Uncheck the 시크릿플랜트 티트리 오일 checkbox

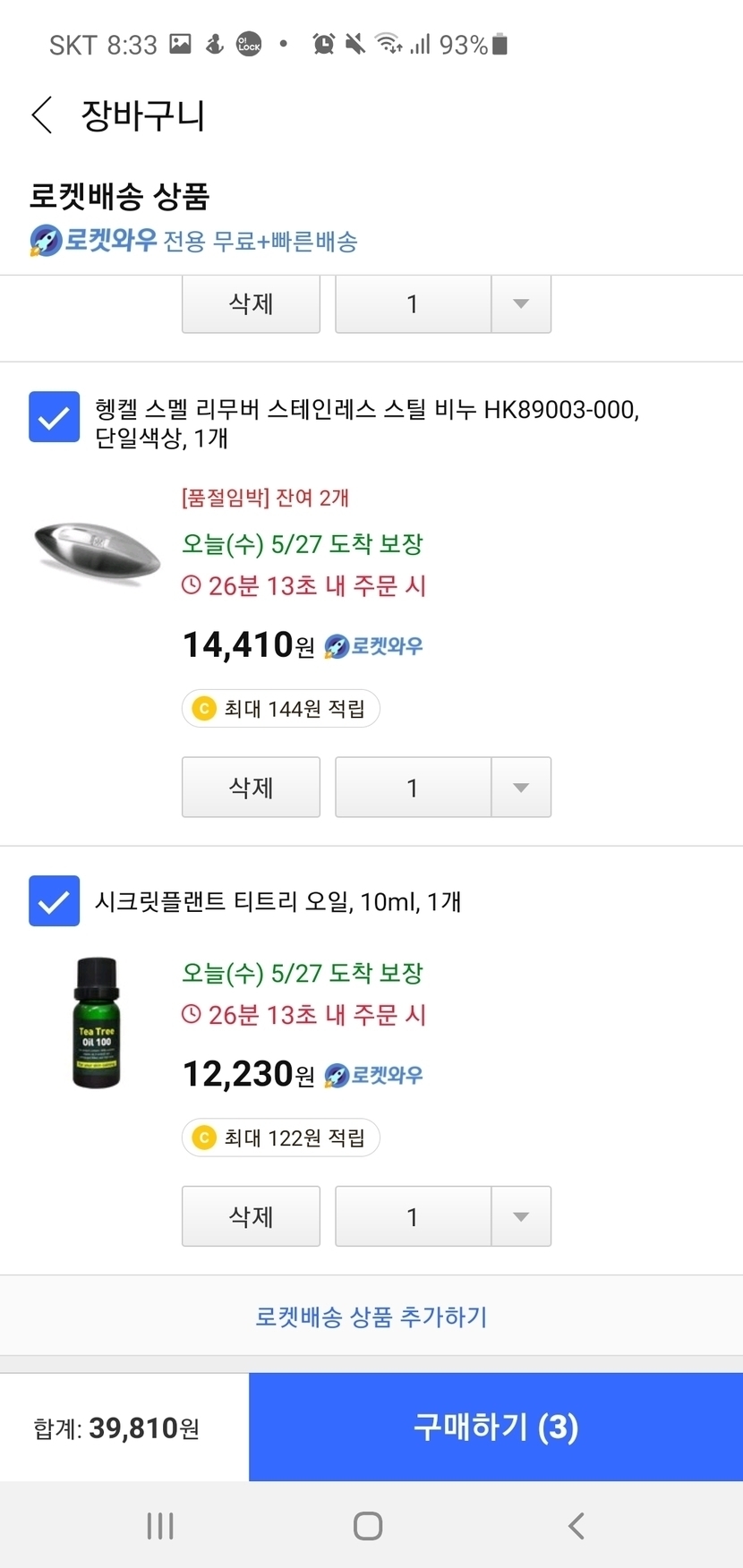pyautogui.click(x=54, y=900)
